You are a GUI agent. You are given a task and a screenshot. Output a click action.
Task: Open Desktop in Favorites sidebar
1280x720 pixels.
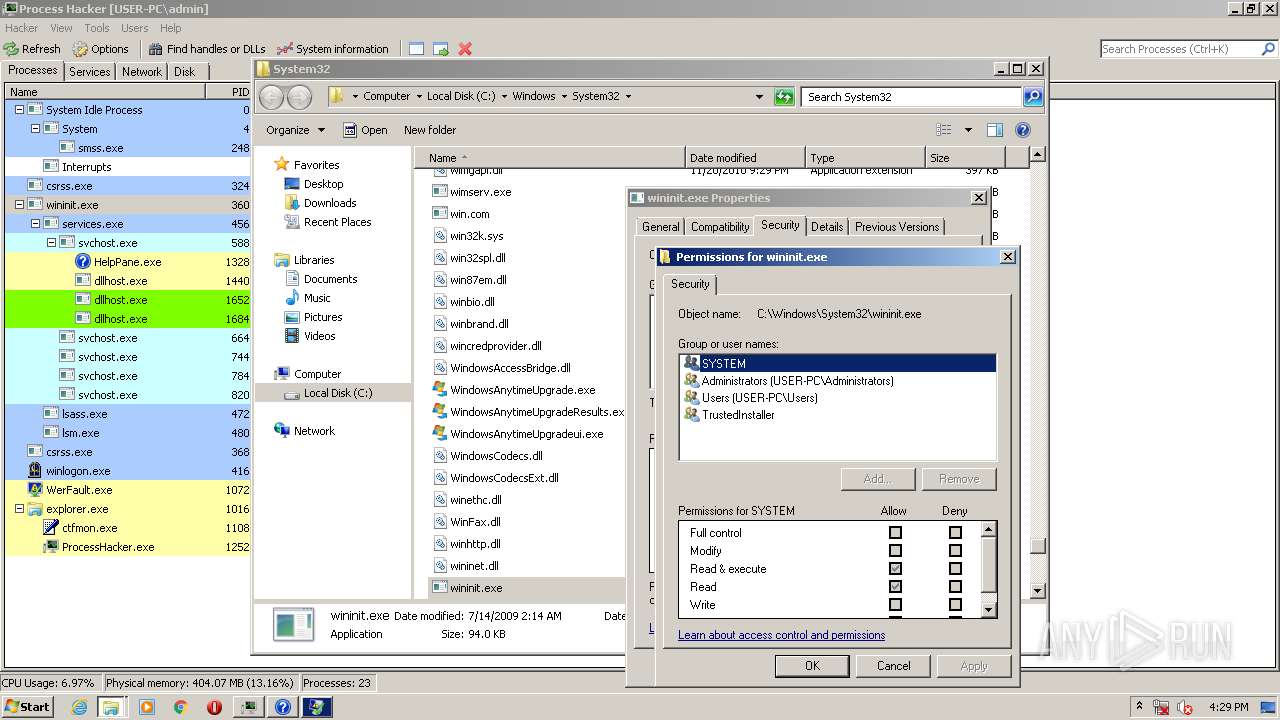tap(323, 184)
